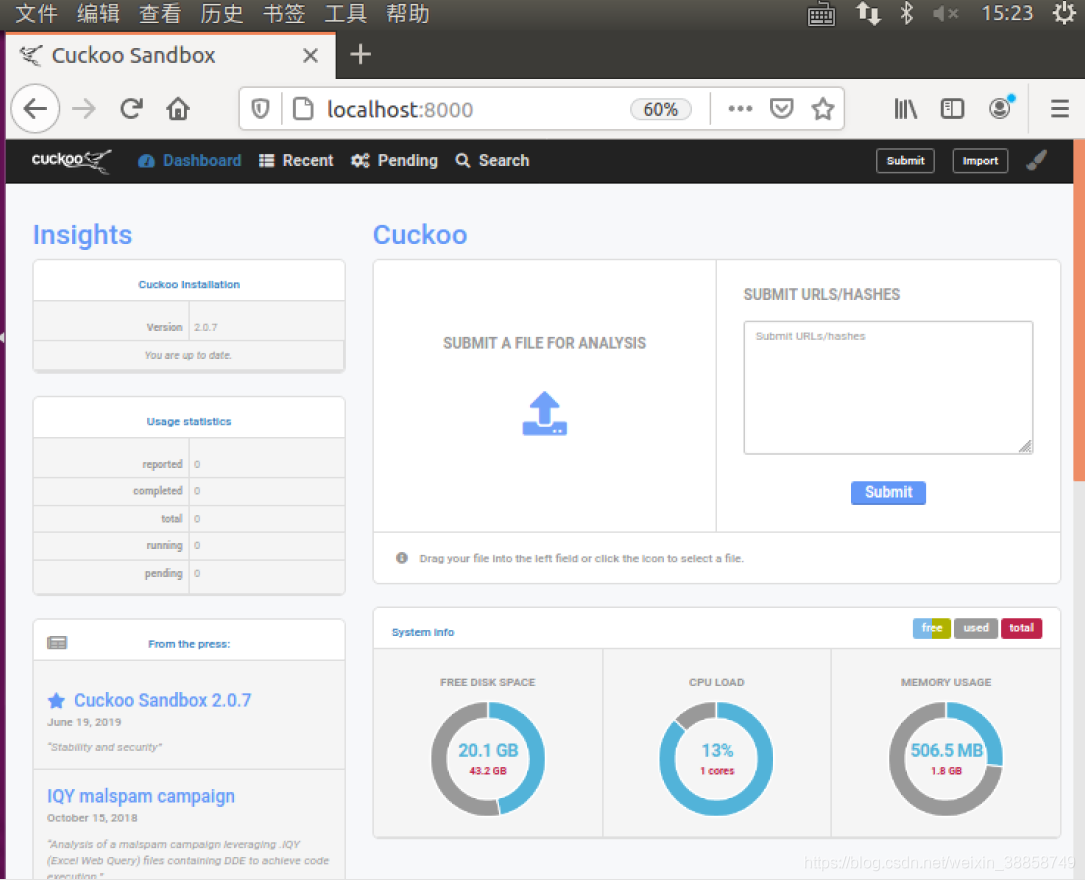This screenshot has width=1085, height=881.
Task: Open the Firefox hamburger menu
Action: point(1059,109)
